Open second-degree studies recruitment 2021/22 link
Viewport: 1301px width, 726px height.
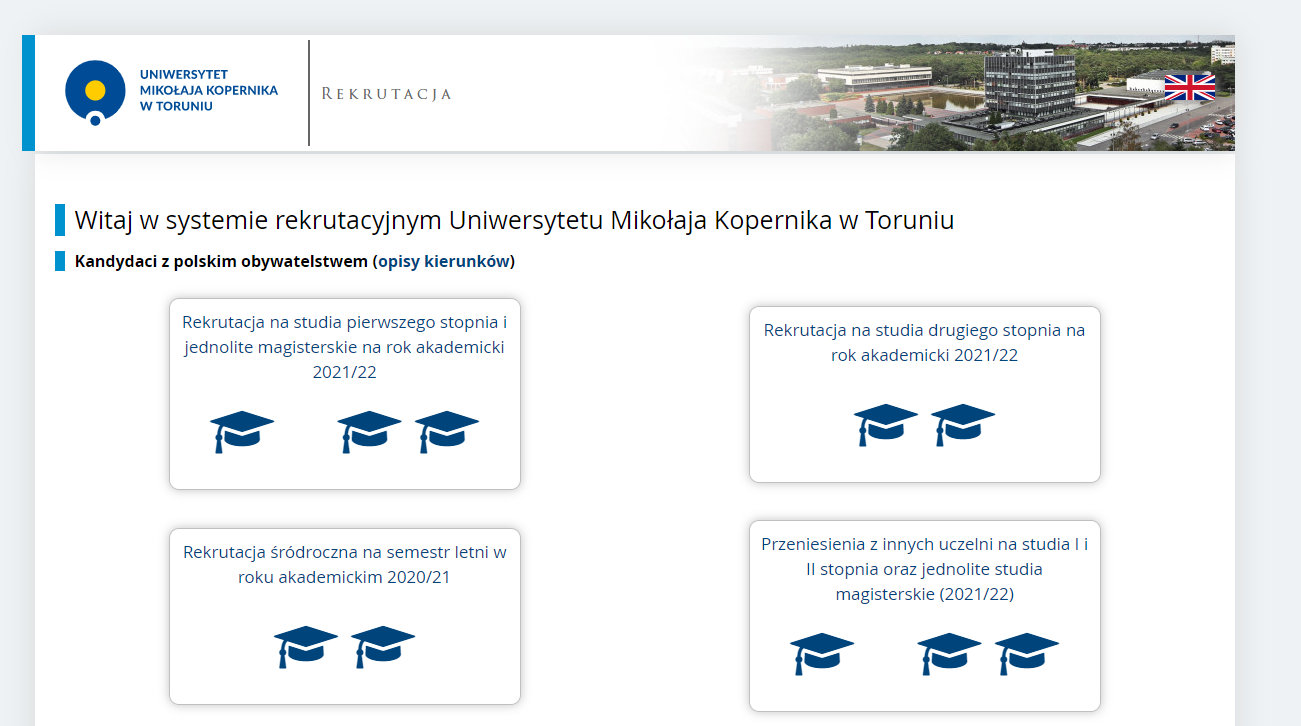[x=924, y=342]
